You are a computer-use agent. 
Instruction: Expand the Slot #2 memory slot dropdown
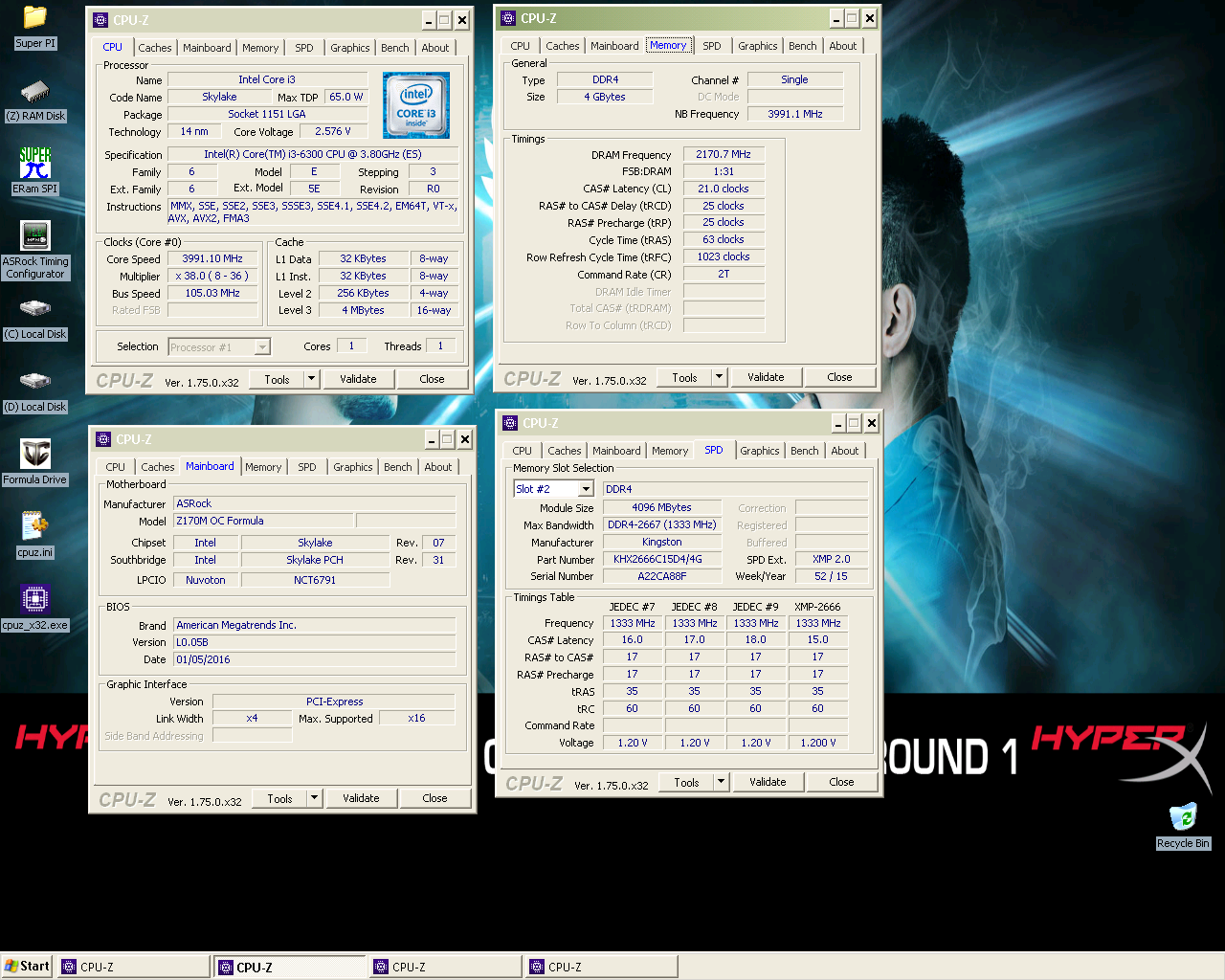coord(587,489)
